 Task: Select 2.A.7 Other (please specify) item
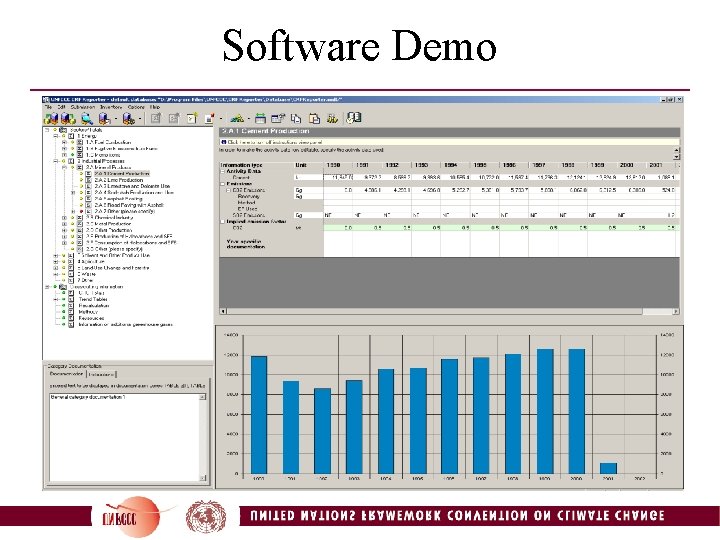click(x=125, y=211)
